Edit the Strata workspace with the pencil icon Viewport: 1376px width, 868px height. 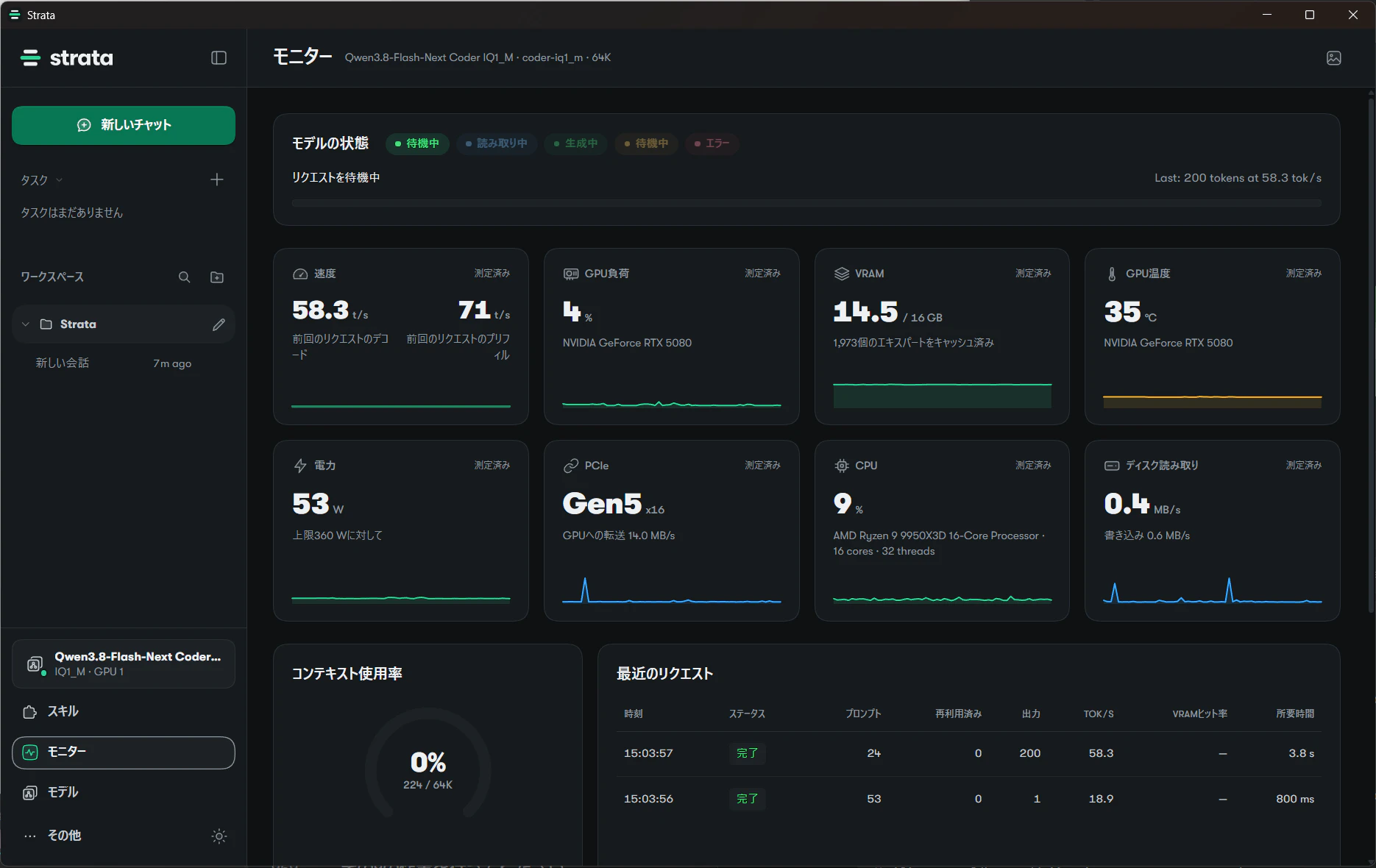coord(219,324)
